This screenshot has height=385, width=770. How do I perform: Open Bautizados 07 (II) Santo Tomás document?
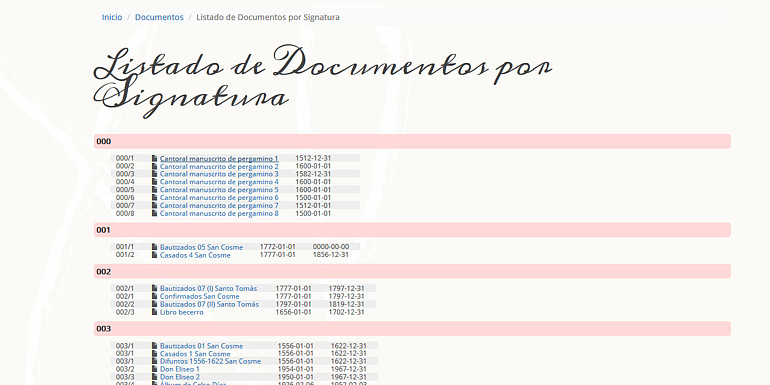click(x=209, y=304)
